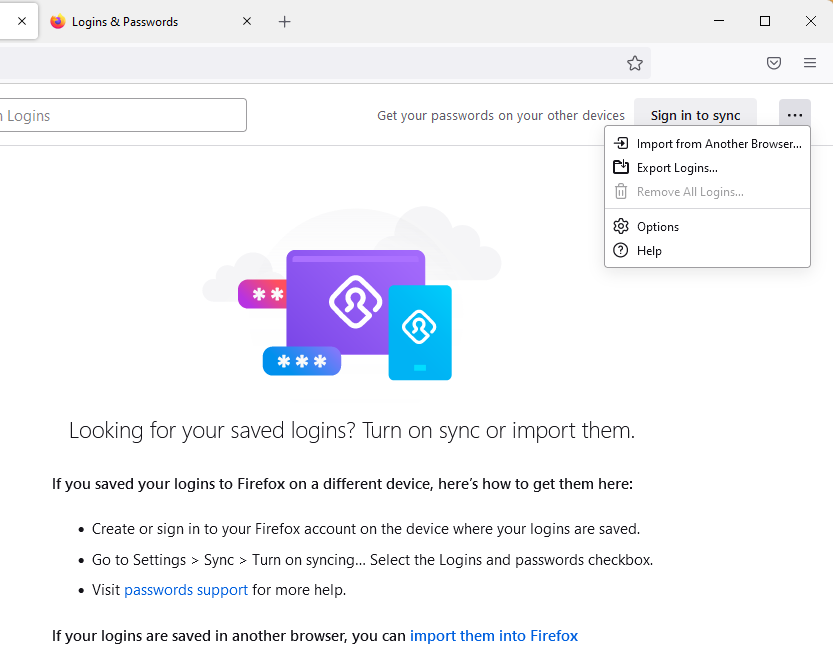Choose Export Logins from the menu

point(676,168)
